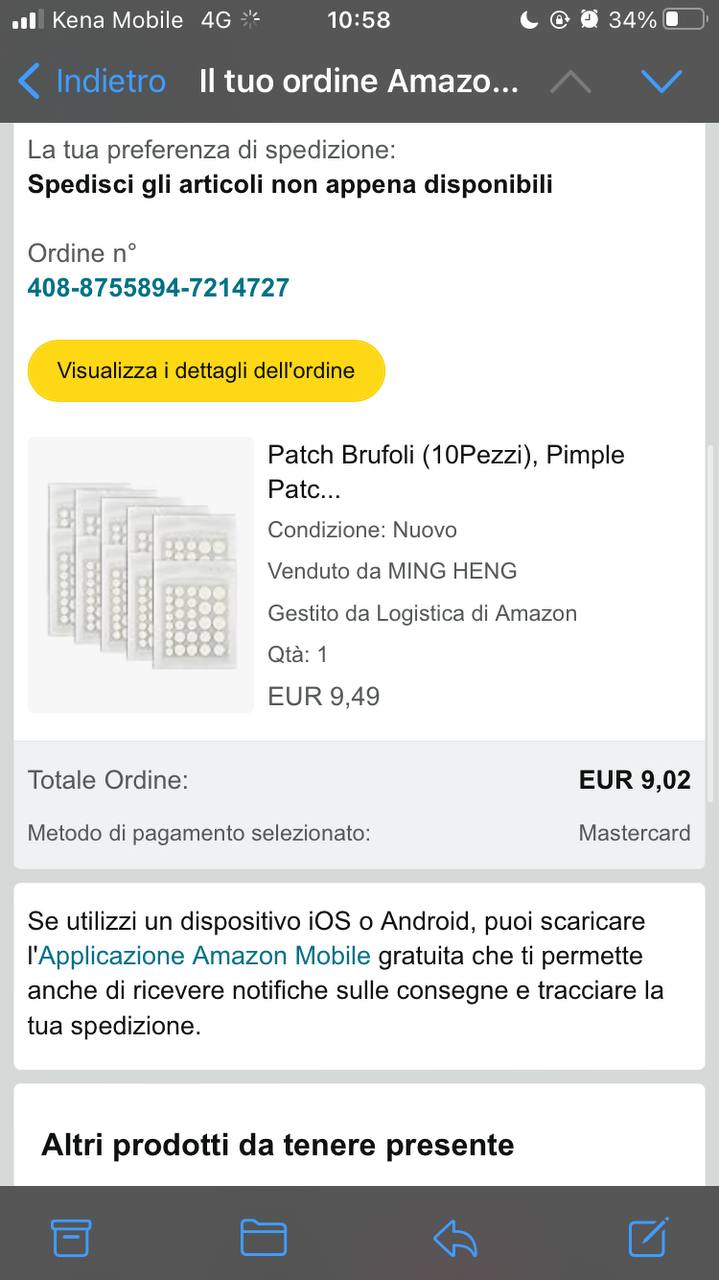Tap the Do Not Disturb moon icon
Screen dimensions: 719x1280
click(529, 19)
